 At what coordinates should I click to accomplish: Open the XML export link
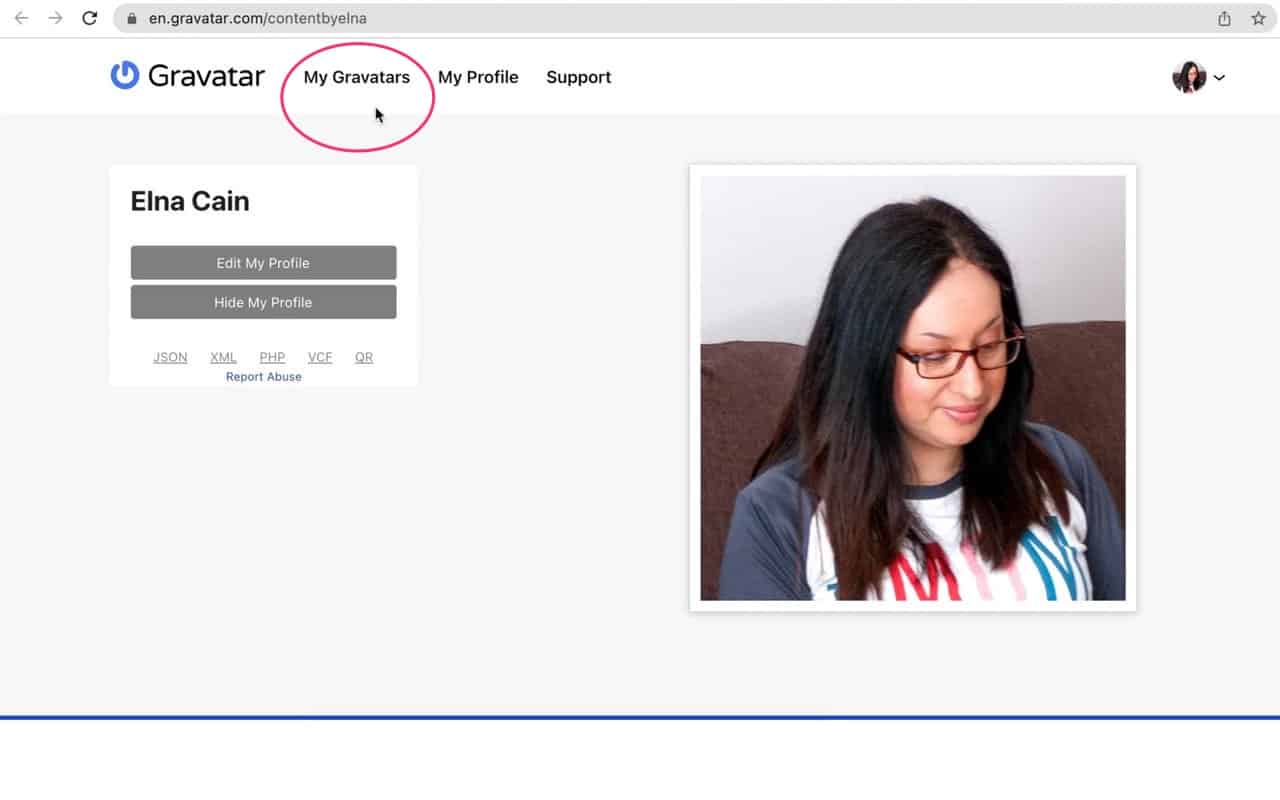click(x=223, y=357)
